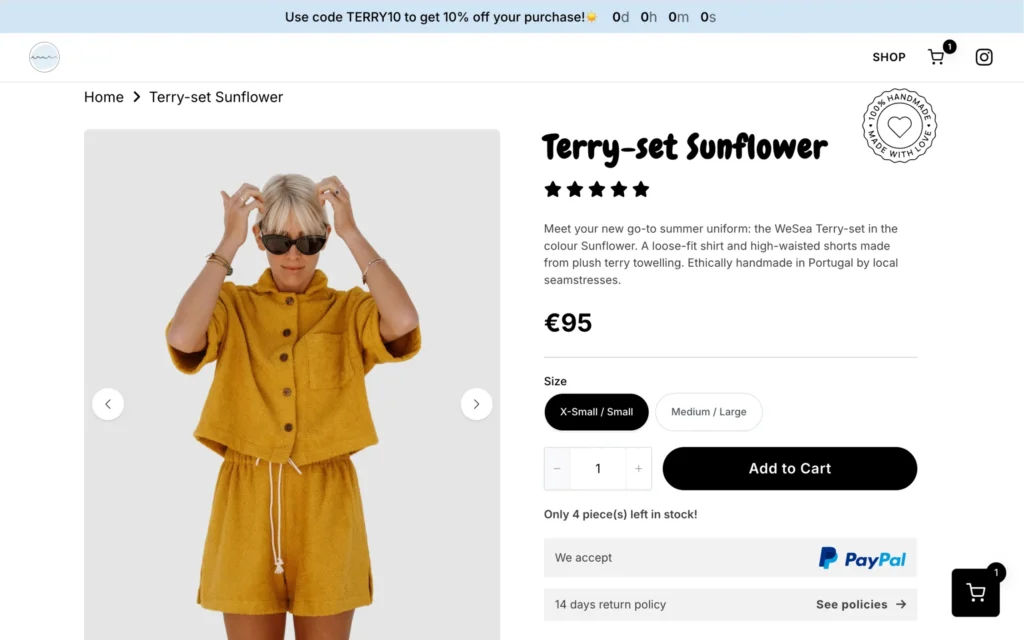Viewport: 1024px width, 640px height.
Task: Open the Instagram icon in header
Action: point(984,57)
